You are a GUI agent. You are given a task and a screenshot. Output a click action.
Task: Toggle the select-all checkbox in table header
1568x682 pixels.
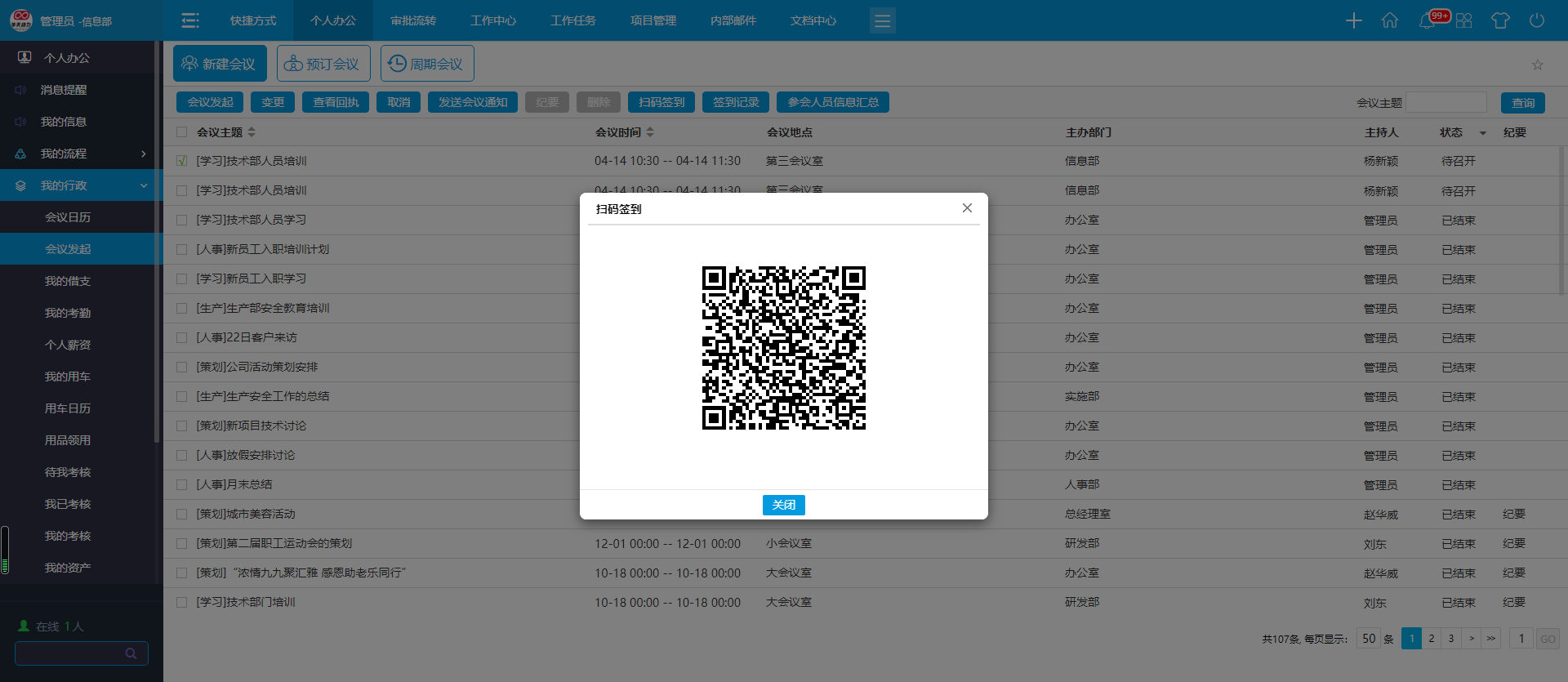tap(182, 131)
